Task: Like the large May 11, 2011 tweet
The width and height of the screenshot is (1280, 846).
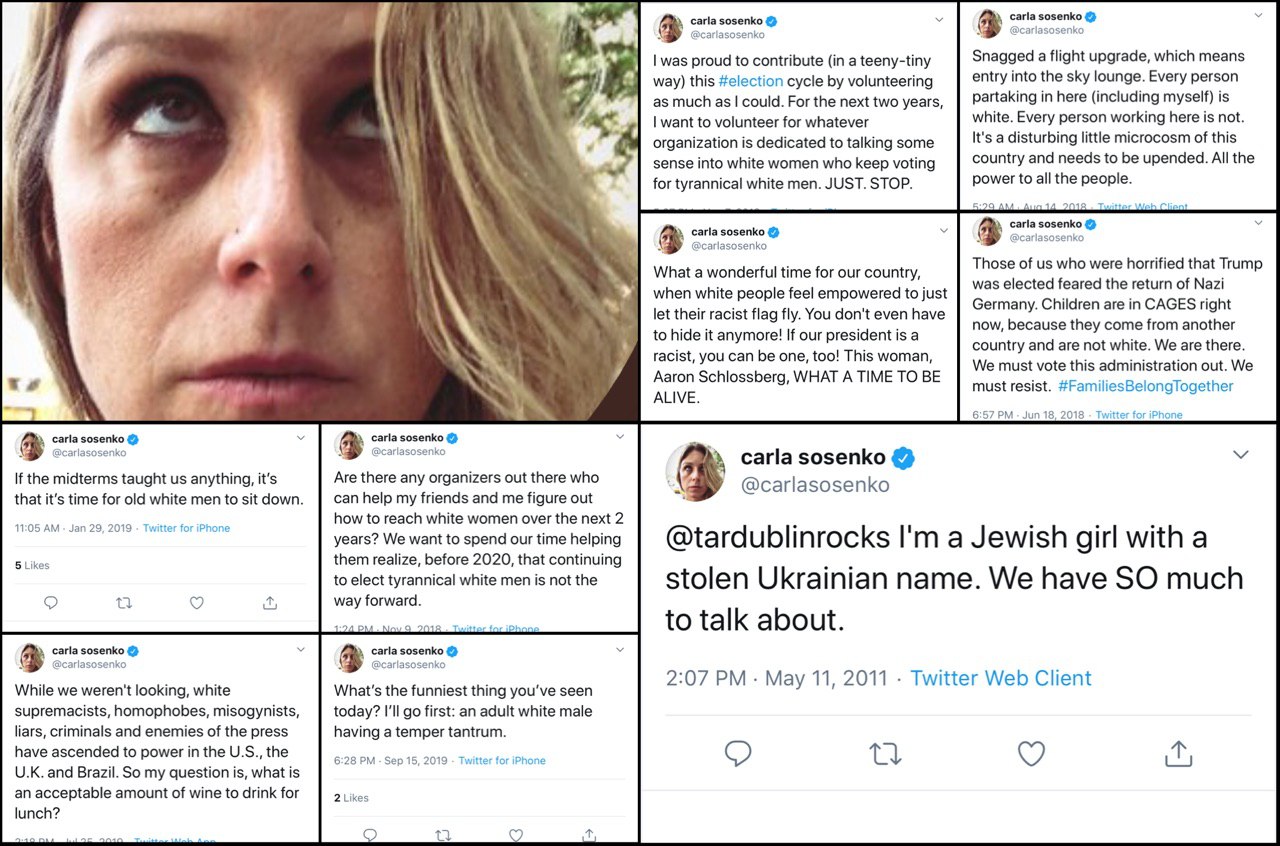Action: click(1031, 754)
